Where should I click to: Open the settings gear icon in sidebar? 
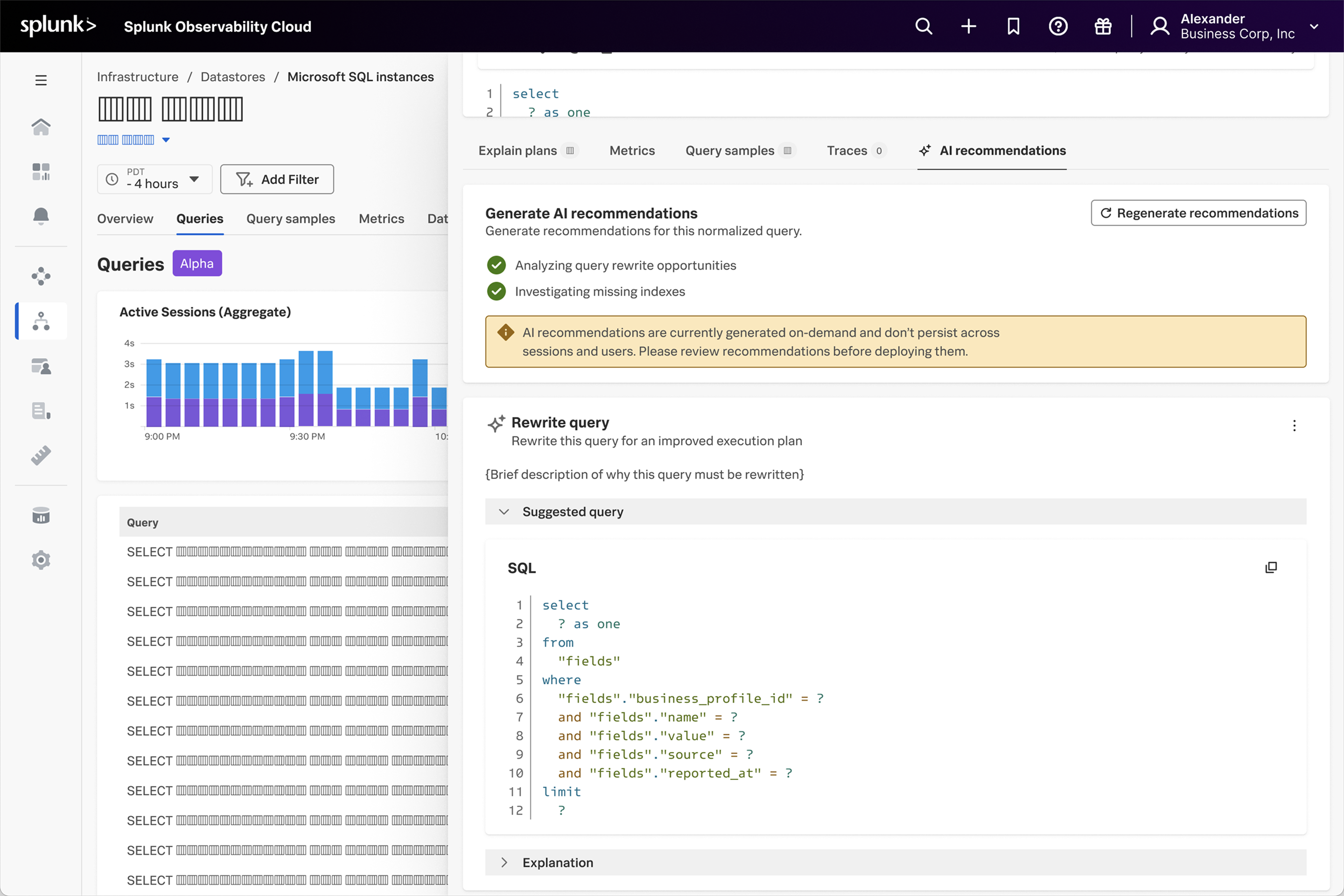pyautogui.click(x=41, y=560)
